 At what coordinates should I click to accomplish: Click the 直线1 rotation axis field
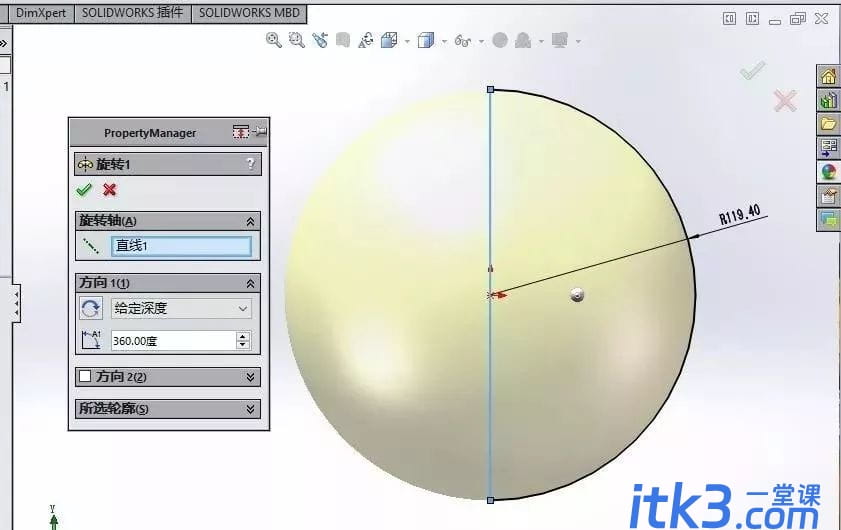pos(181,246)
